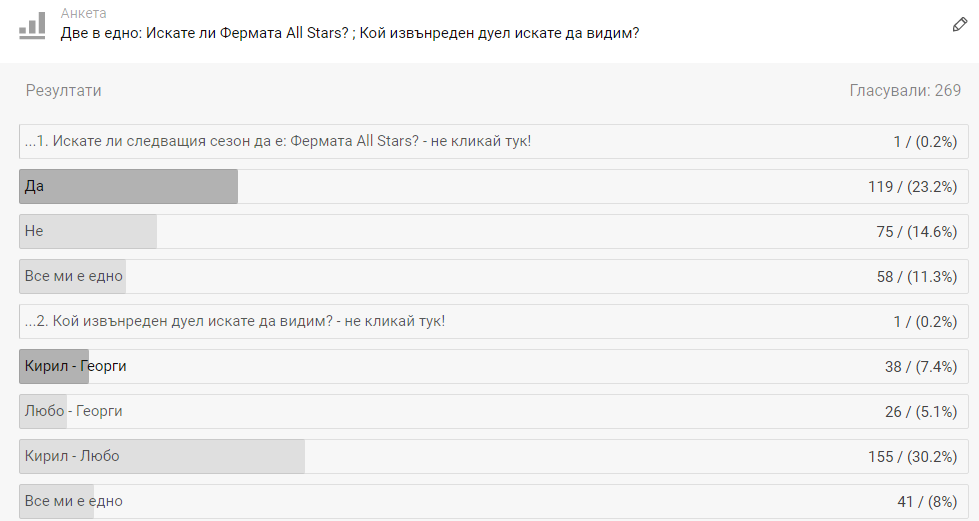Vote for 'Кирил - Любо' duel
979x521 pixels.
[494, 456]
